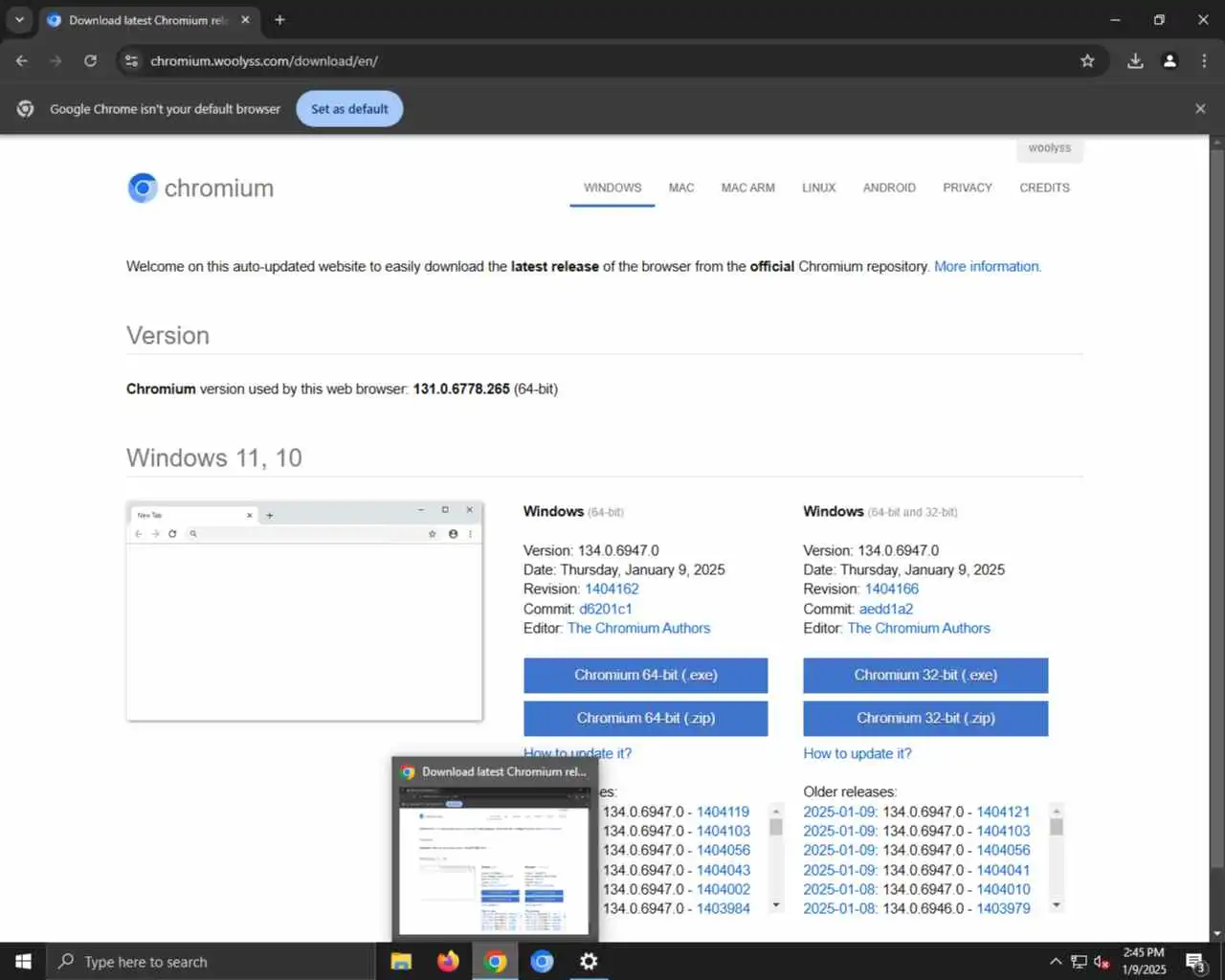Open the More information link

987,266
